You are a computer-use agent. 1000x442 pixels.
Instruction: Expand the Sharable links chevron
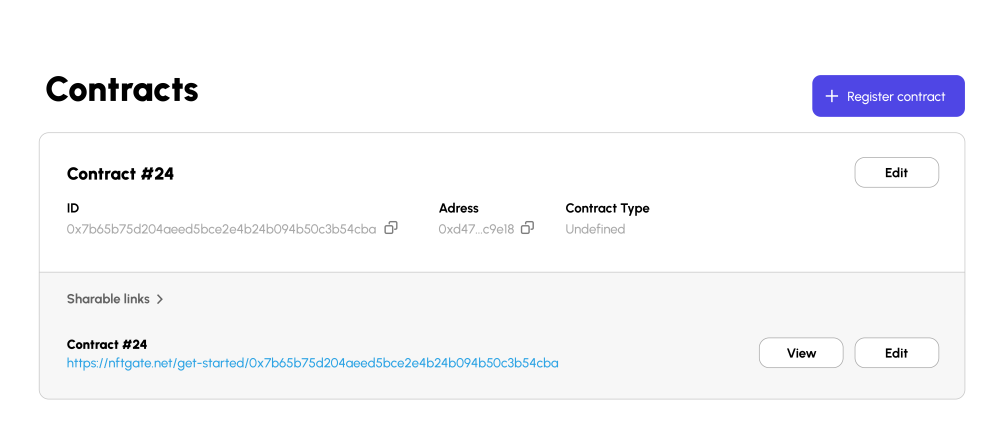coord(160,298)
